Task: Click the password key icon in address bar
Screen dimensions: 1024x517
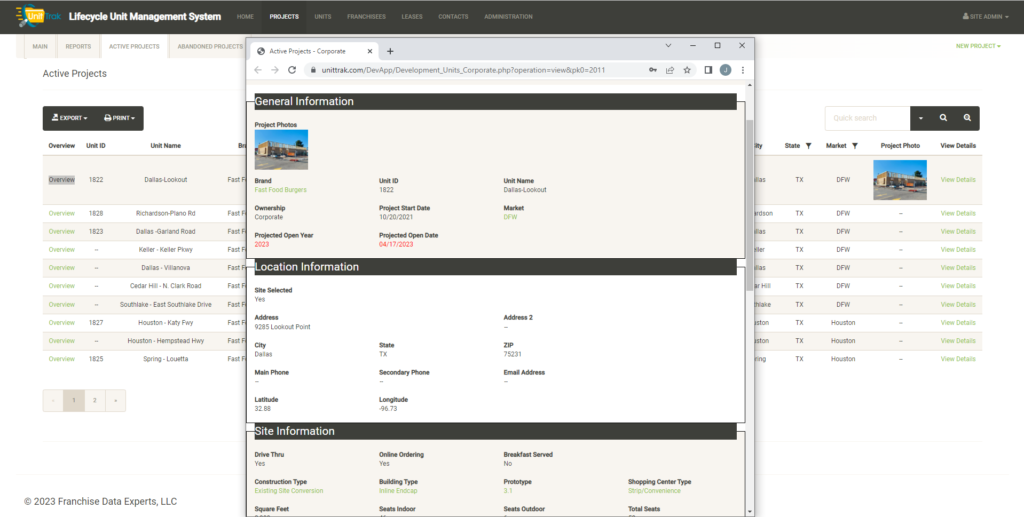Action: point(652,70)
